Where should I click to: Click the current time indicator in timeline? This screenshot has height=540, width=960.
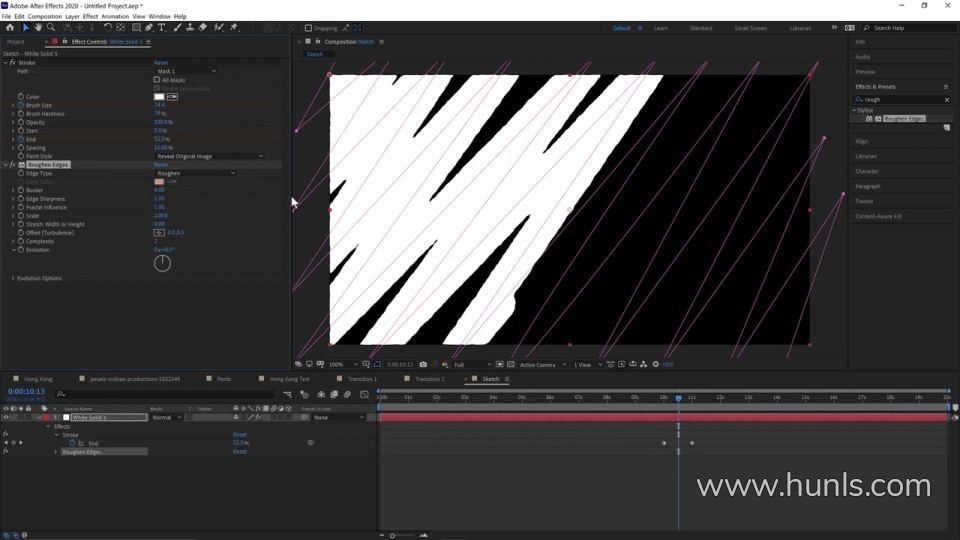point(678,398)
